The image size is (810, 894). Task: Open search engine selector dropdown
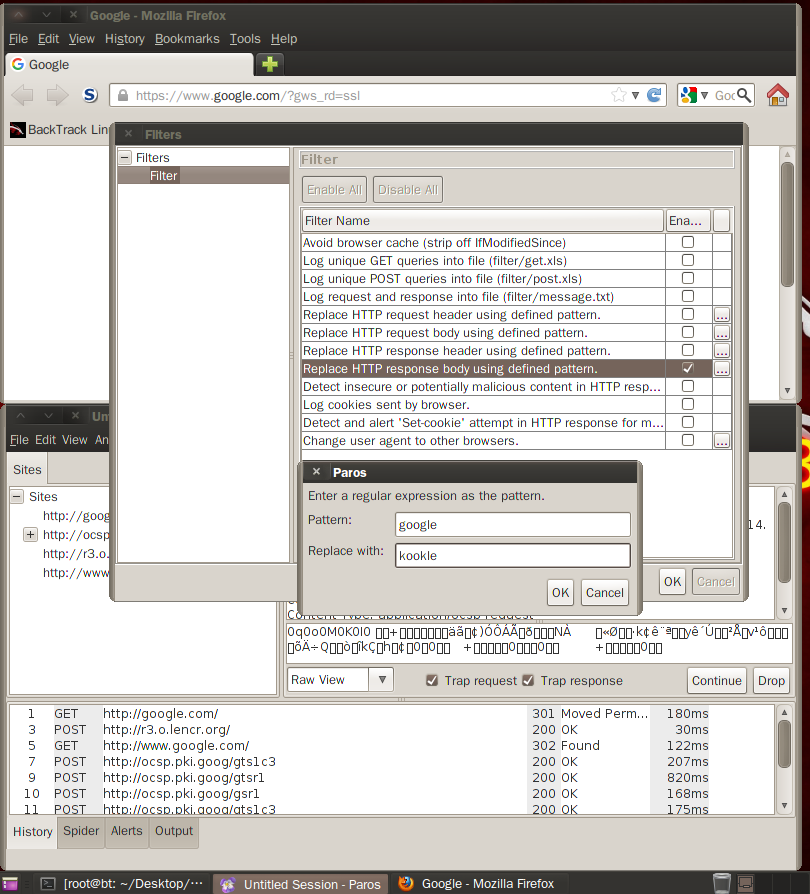point(705,95)
